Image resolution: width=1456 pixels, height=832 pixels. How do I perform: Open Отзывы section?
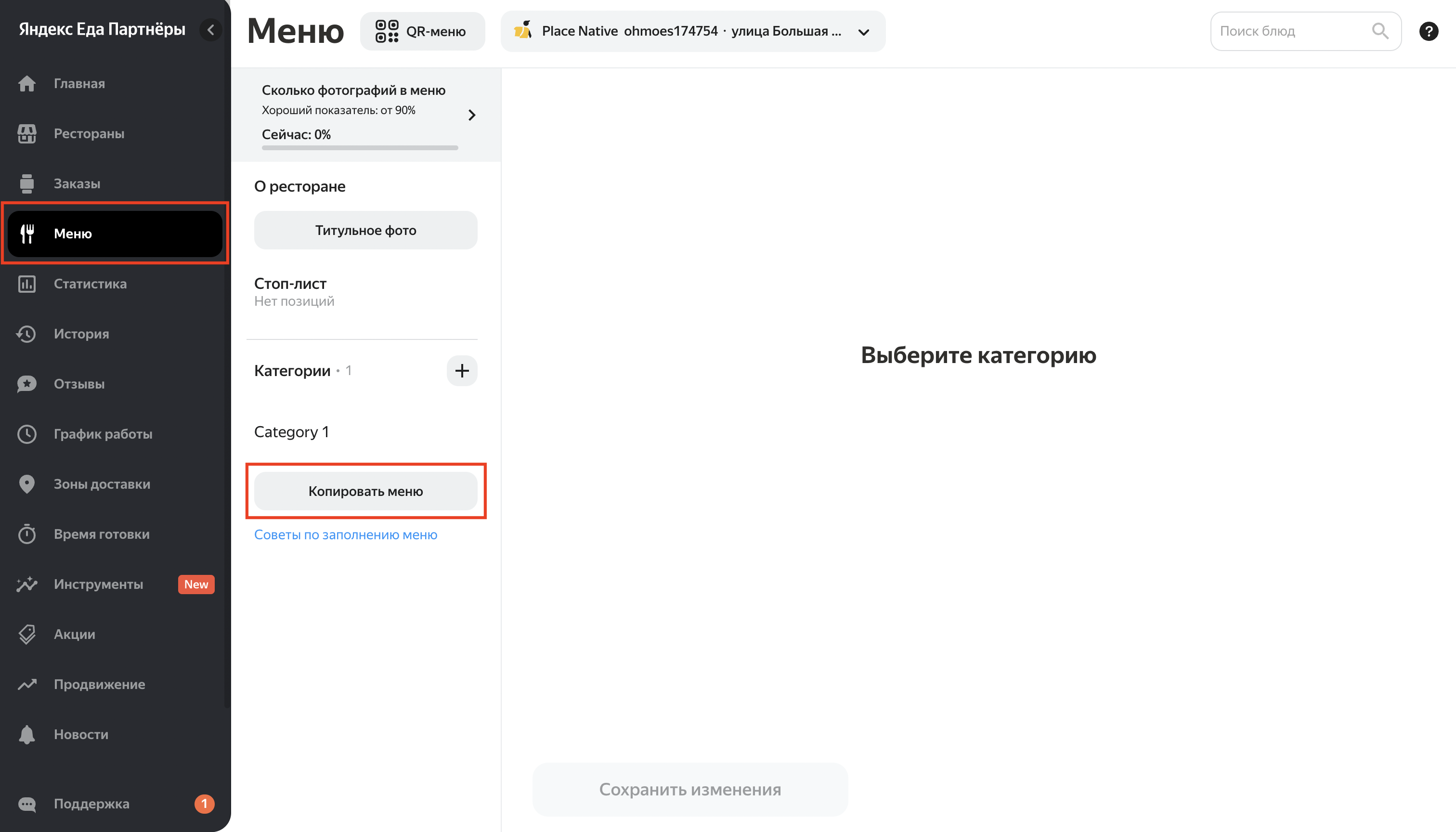[x=115, y=384]
